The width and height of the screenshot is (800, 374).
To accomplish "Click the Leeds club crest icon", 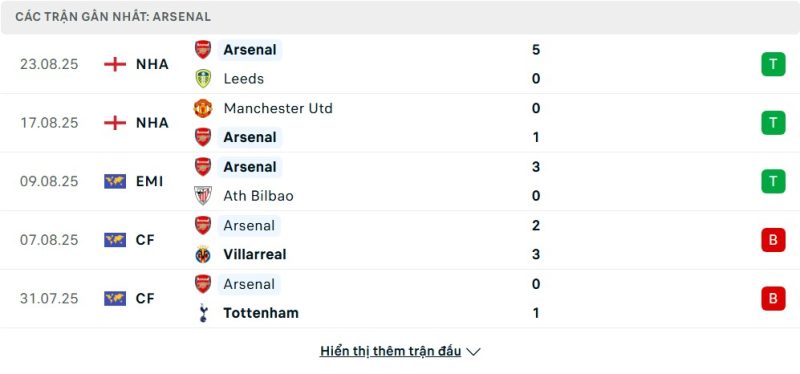I will 203,79.
